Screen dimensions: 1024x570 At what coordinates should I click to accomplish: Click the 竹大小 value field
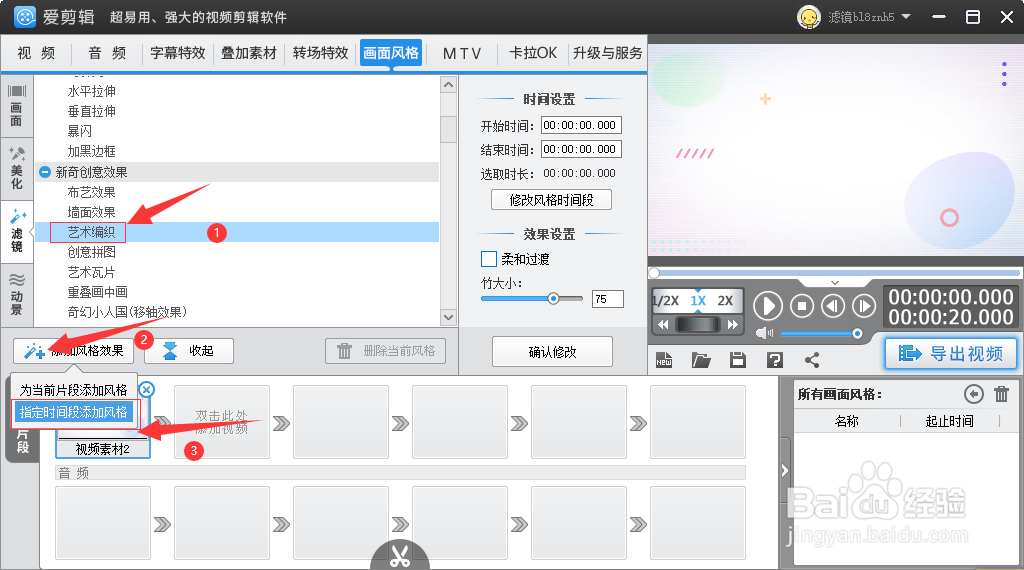click(x=607, y=299)
